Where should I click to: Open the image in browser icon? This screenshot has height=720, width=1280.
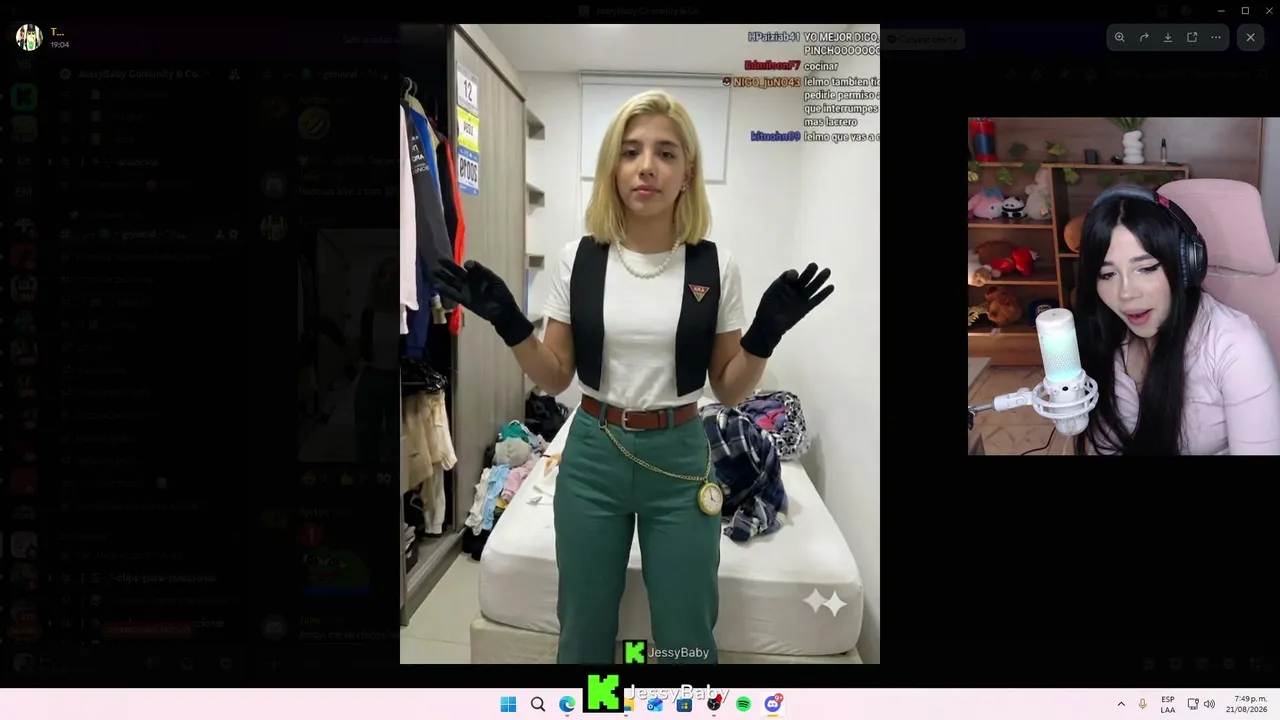[x=1192, y=37]
